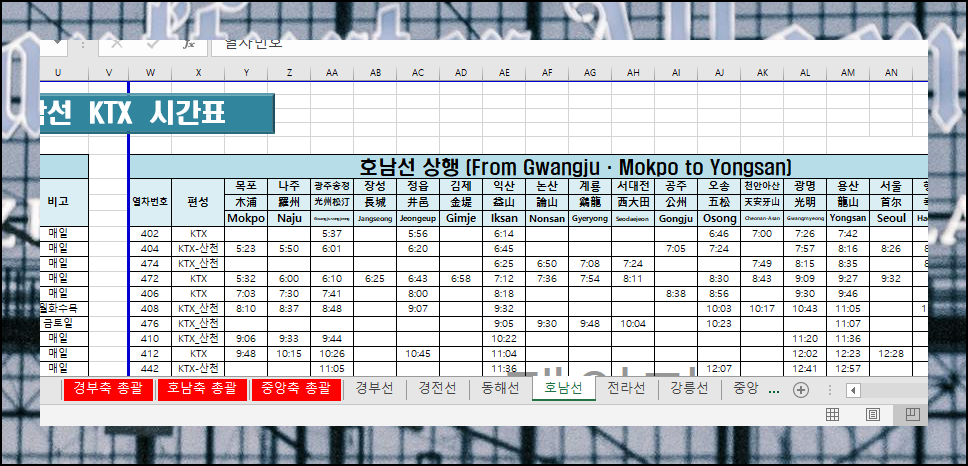The height and width of the screenshot is (466, 968).
Task: Select train number cell 472
Action: 150,278
